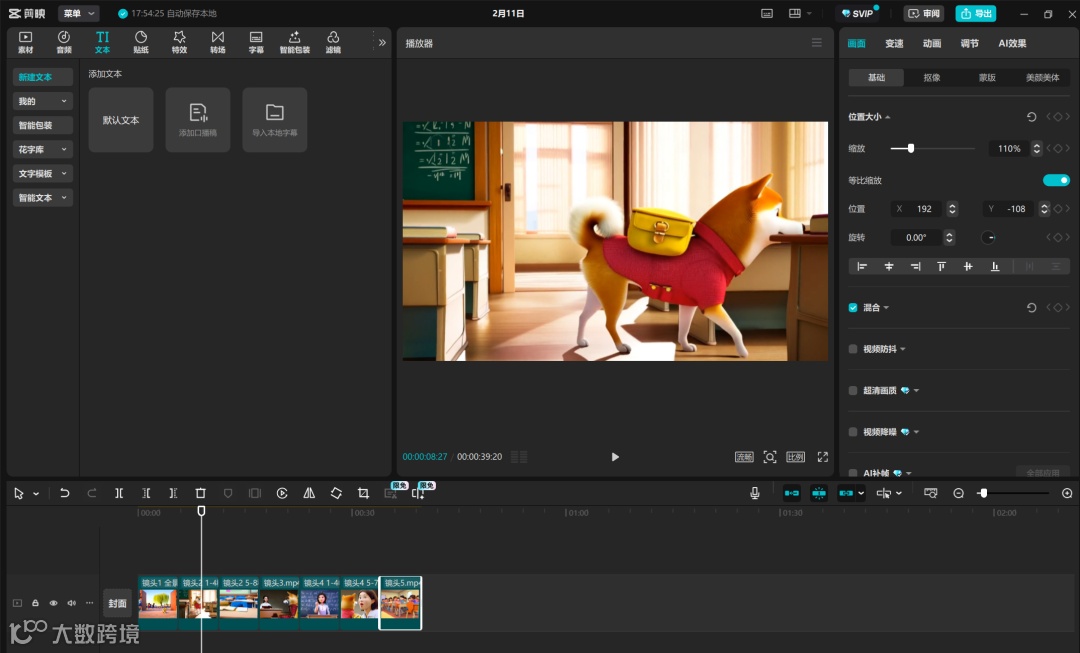Split the clip at the playhead
This screenshot has width=1080, height=653.
pyautogui.click(x=119, y=493)
